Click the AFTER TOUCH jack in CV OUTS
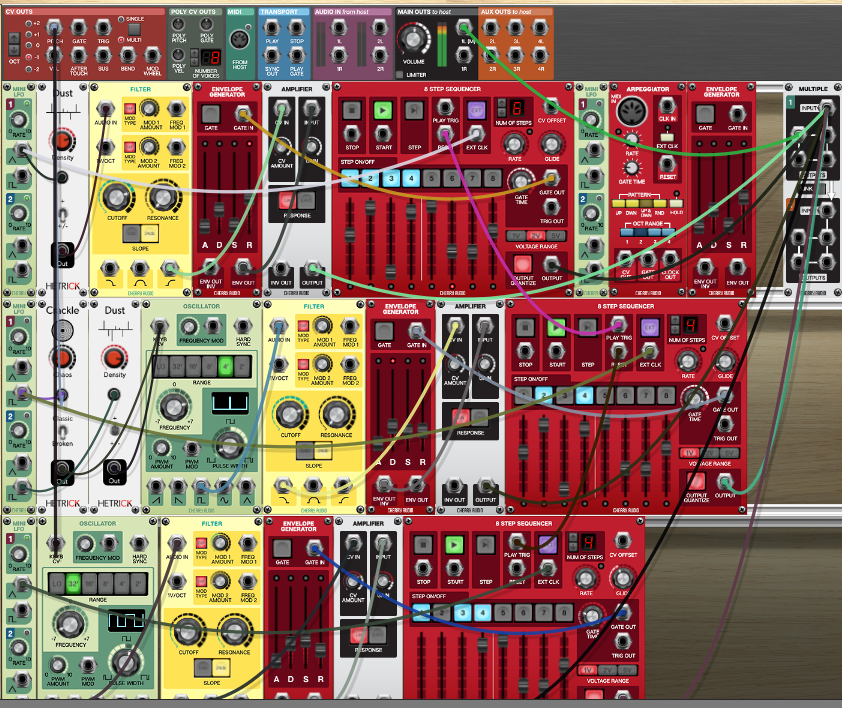This screenshot has width=842, height=708. click(78, 55)
